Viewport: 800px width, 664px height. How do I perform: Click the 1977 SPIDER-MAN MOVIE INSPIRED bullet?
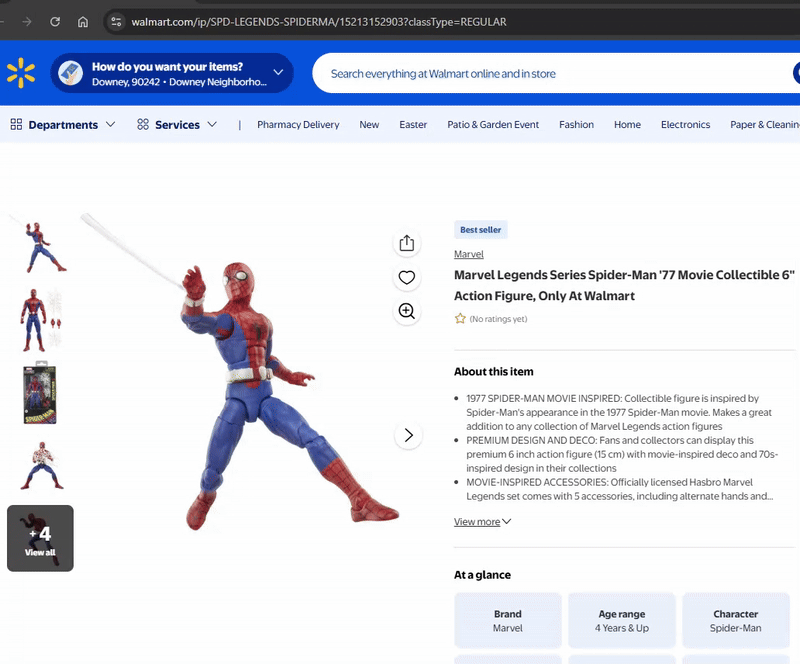point(619,412)
